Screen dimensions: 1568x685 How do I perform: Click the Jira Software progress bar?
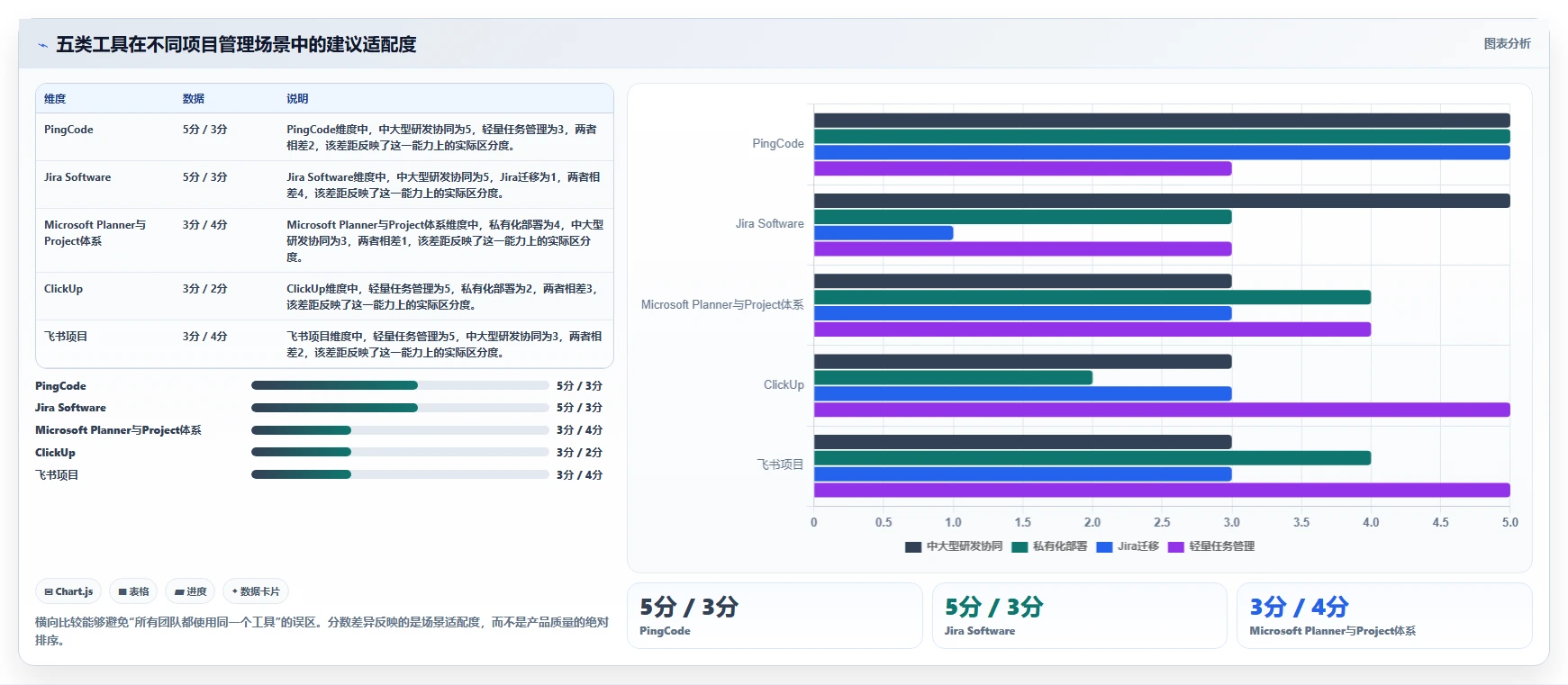(x=400, y=408)
